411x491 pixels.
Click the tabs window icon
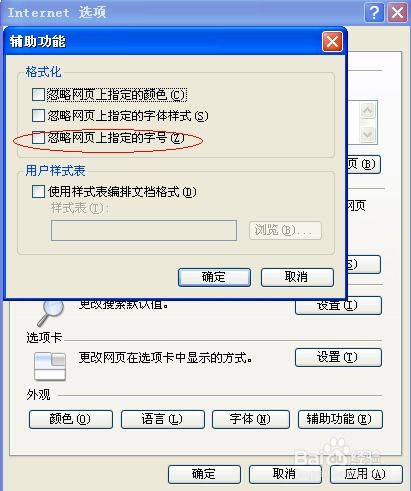coord(50,367)
